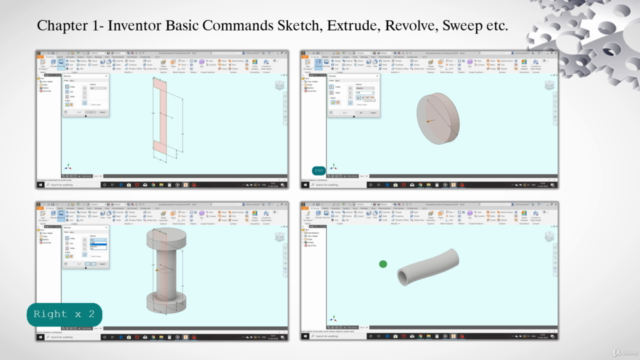Click the ViewCube in swept tube screenshot
Screen dimensions: 640x360
[550, 236]
